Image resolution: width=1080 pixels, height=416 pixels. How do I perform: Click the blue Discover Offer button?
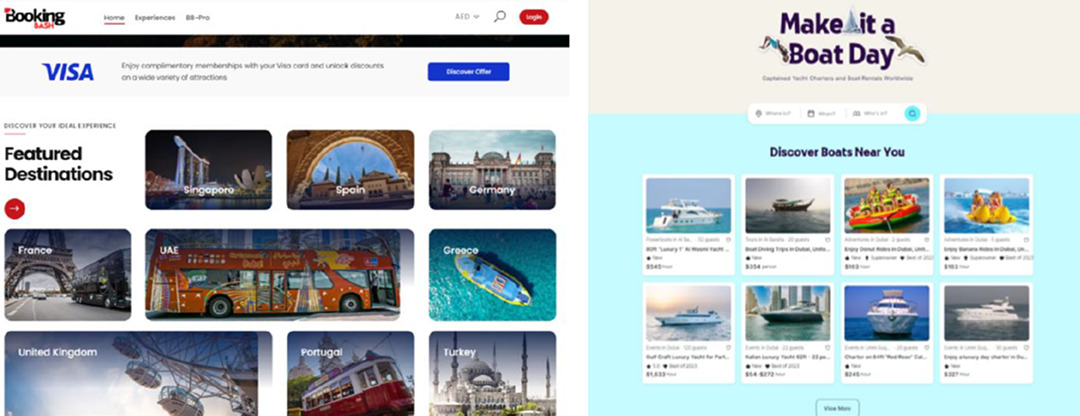click(x=468, y=72)
